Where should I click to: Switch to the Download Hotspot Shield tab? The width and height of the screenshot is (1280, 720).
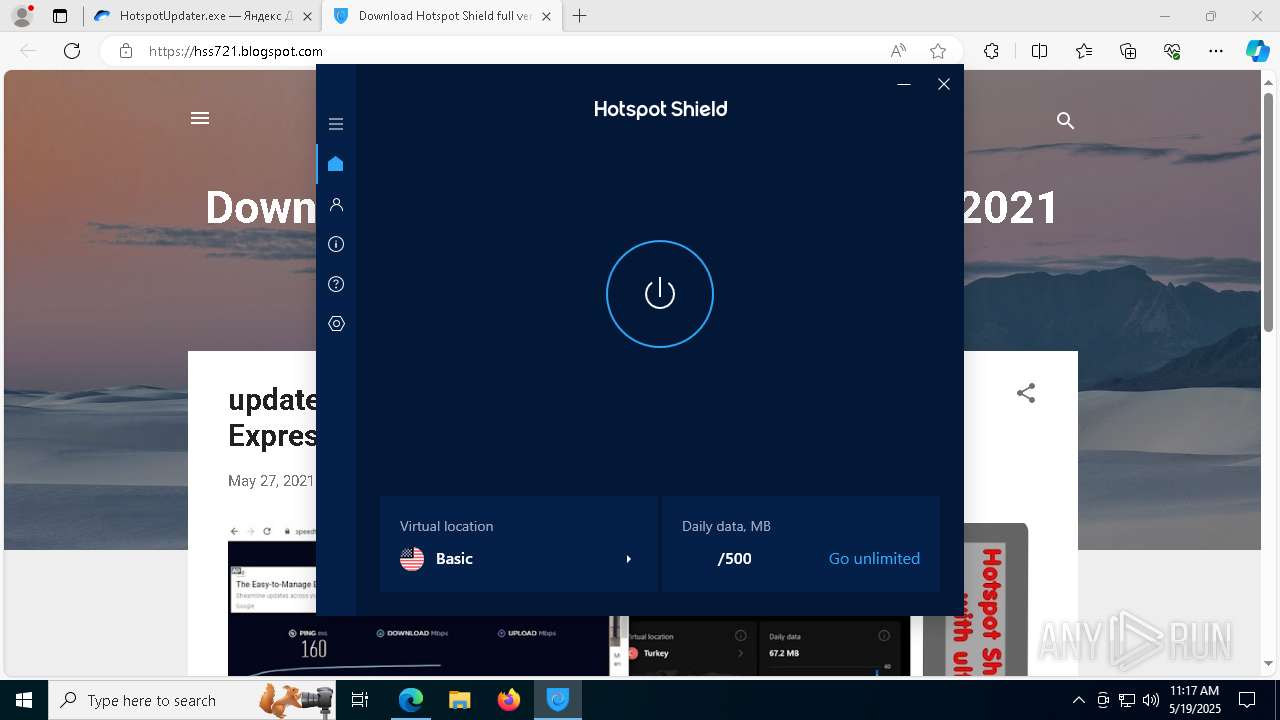442,16
